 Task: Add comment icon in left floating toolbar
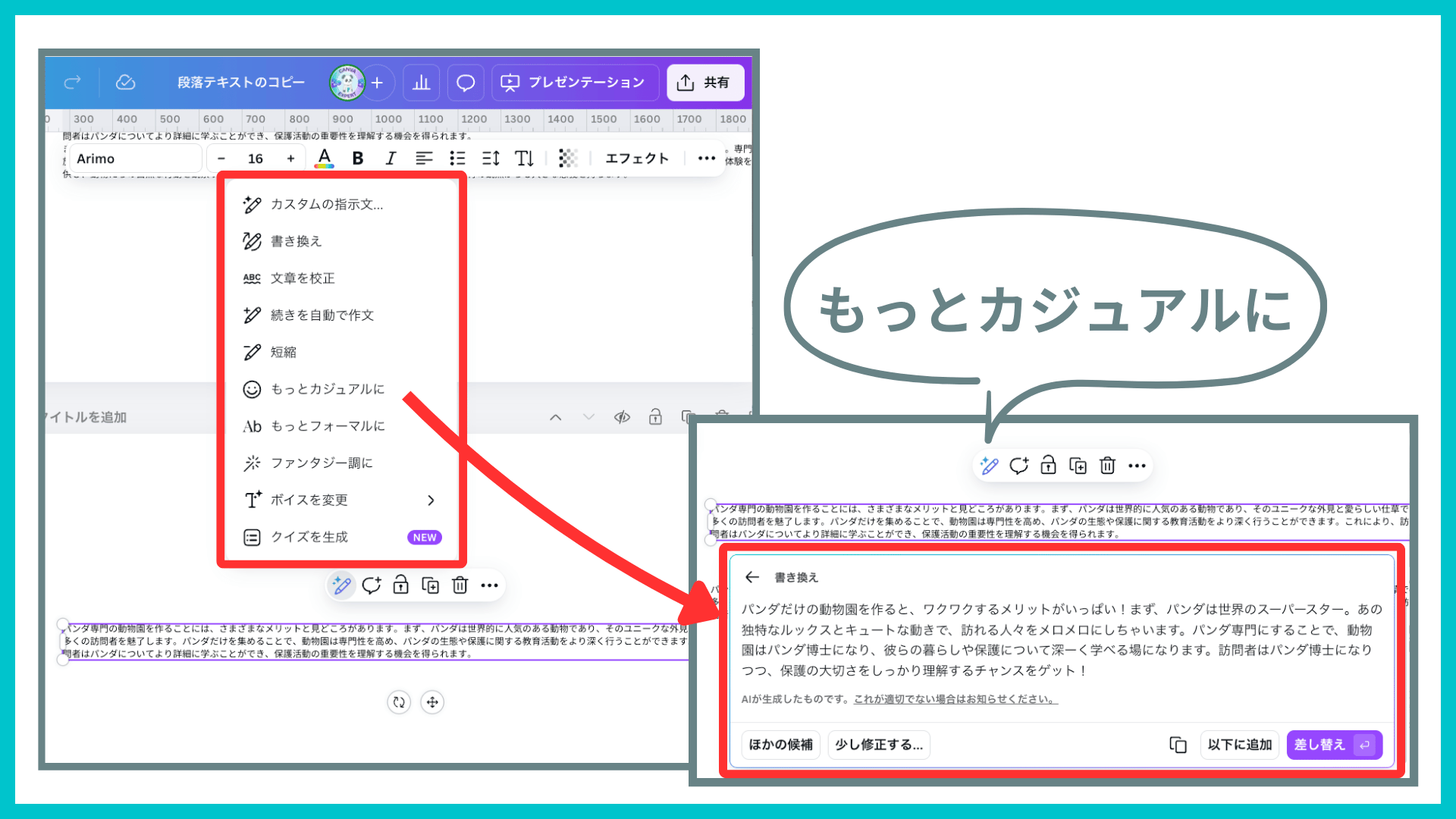pyautogui.click(x=372, y=585)
